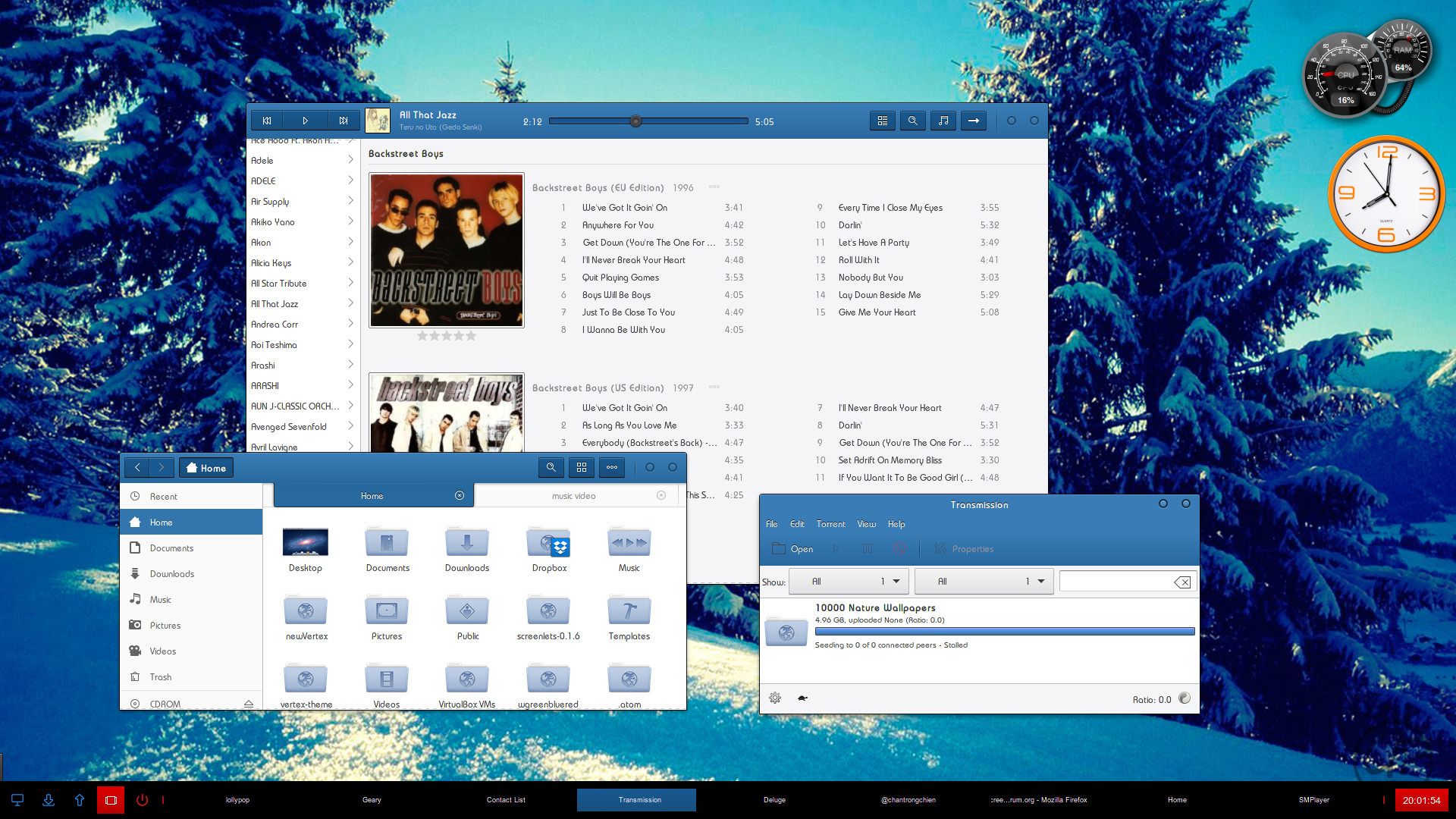Open the list view icon in music player
This screenshot has height=819, width=1456.
[882, 121]
